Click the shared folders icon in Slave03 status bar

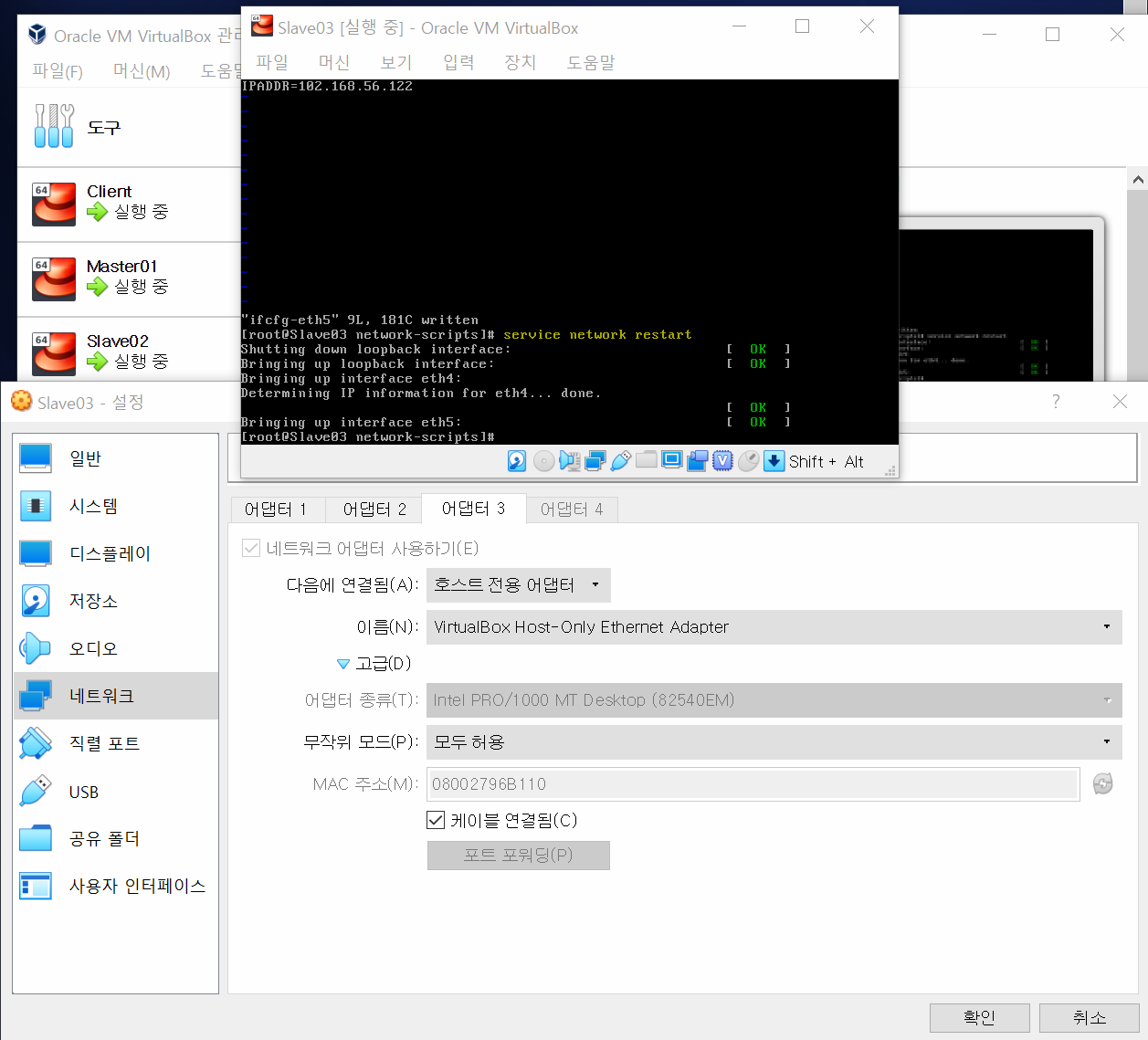point(646,459)
